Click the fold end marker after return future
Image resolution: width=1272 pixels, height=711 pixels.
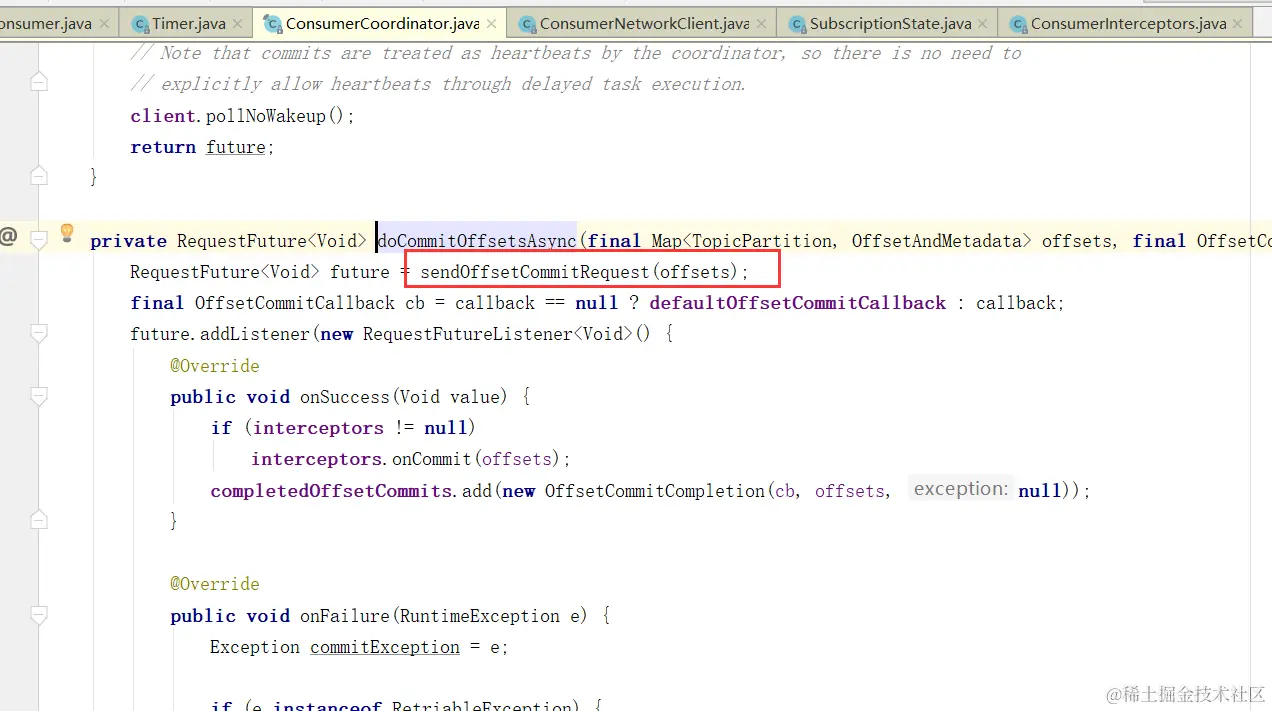coord(39,177)
